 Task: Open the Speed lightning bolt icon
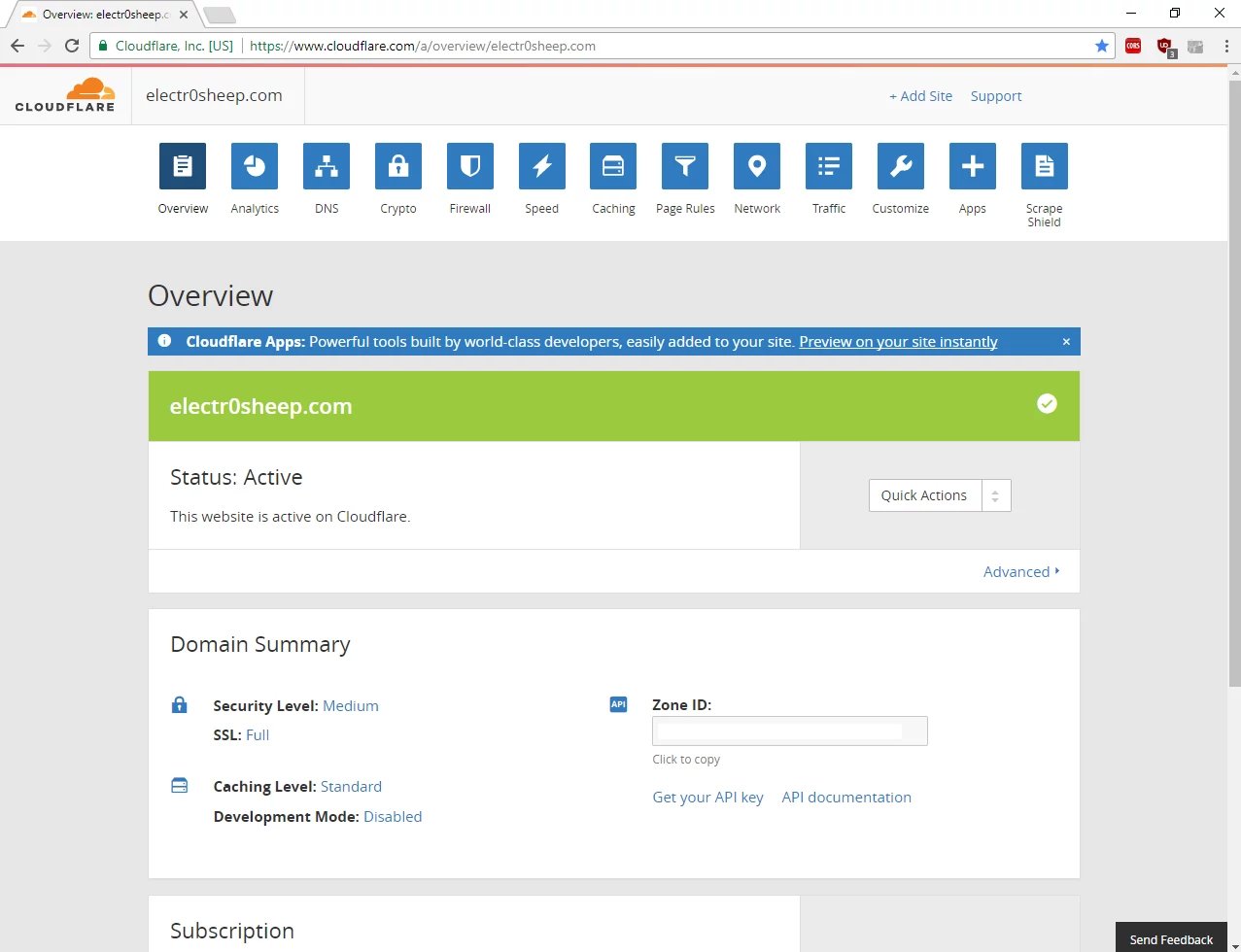pos(542,166)
